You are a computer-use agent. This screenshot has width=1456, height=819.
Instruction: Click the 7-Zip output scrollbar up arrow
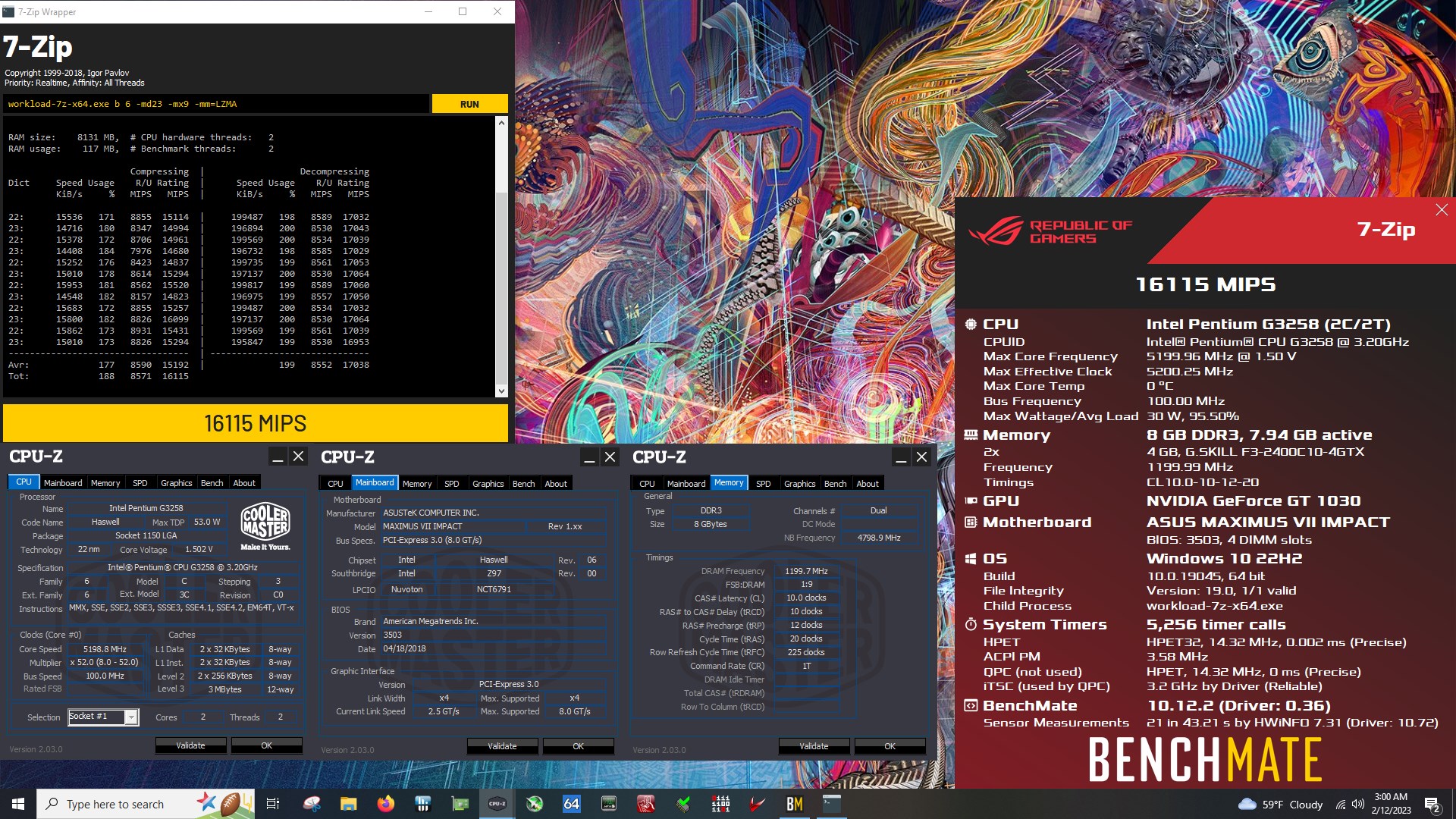pos(501,122)
